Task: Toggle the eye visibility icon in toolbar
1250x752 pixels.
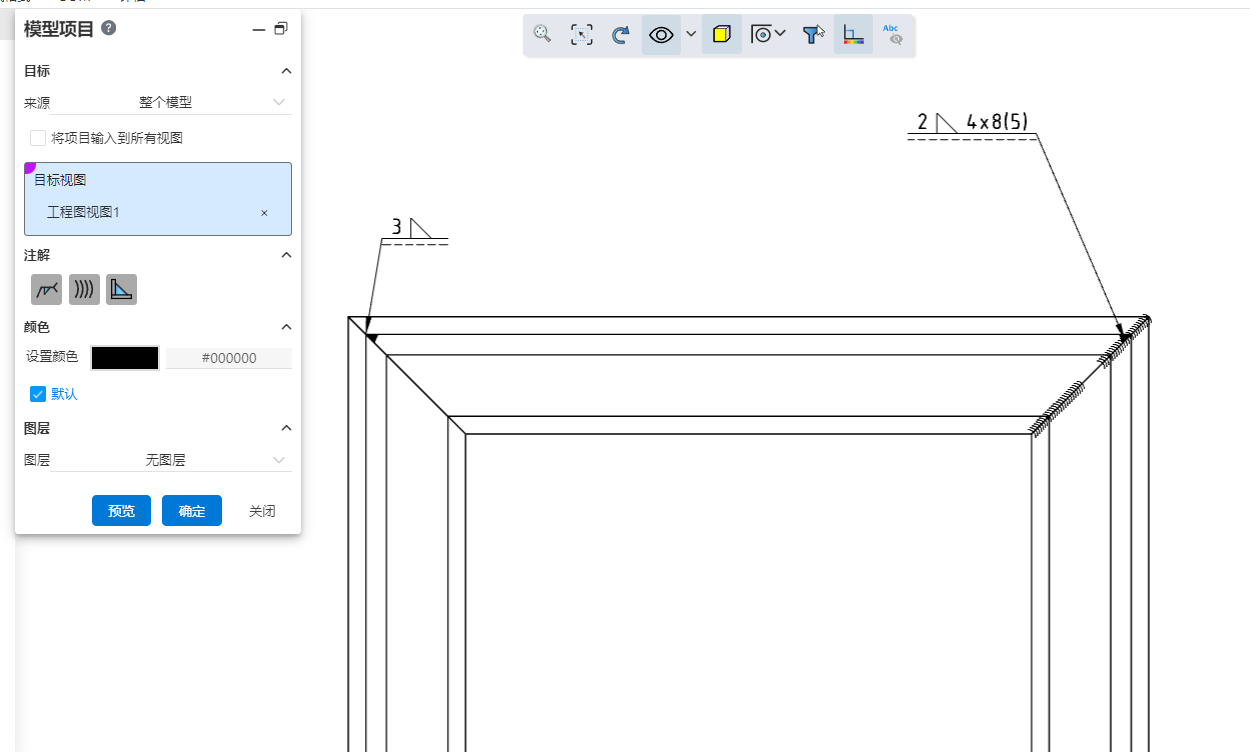Action: [x=661, y=34]
